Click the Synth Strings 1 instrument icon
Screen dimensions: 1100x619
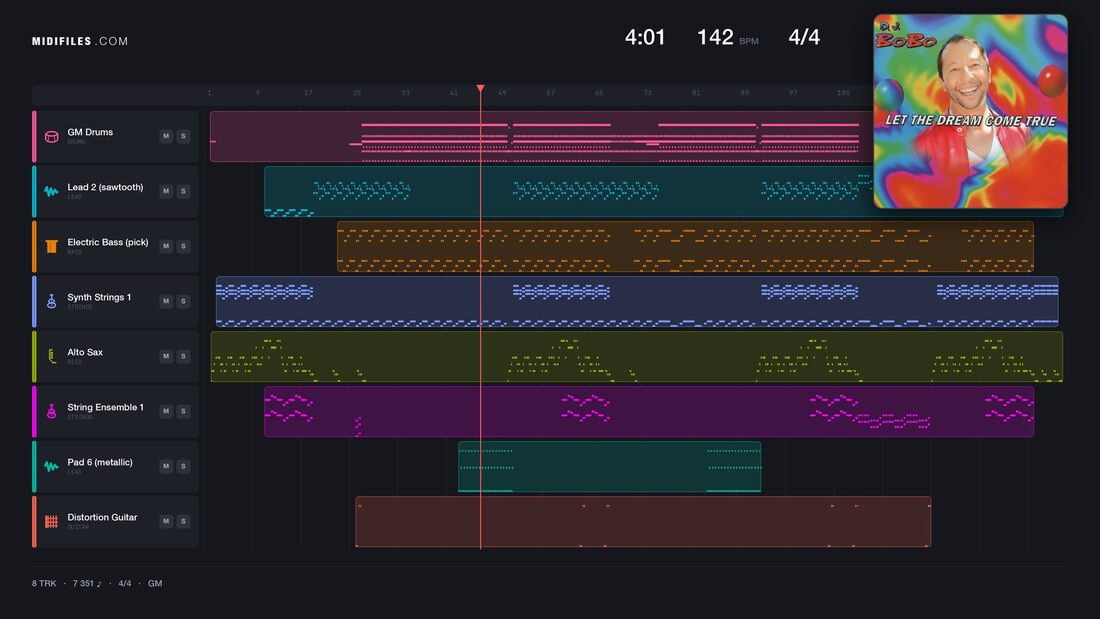click(x=51, y=301)
